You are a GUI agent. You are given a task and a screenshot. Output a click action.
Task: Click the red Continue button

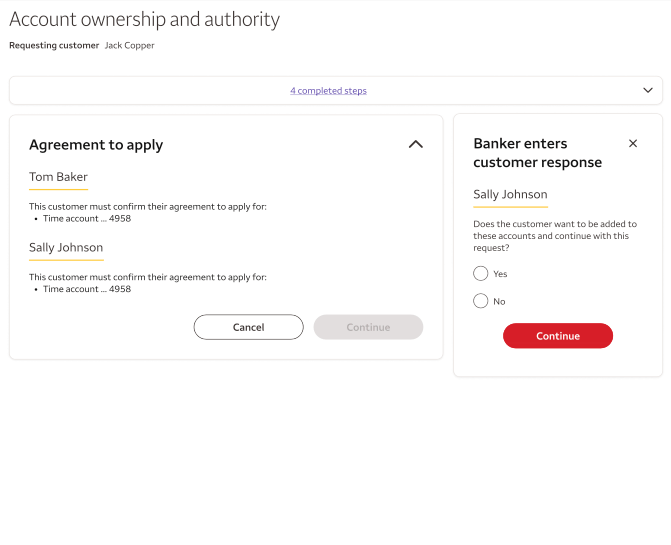[x=557, y=336]
